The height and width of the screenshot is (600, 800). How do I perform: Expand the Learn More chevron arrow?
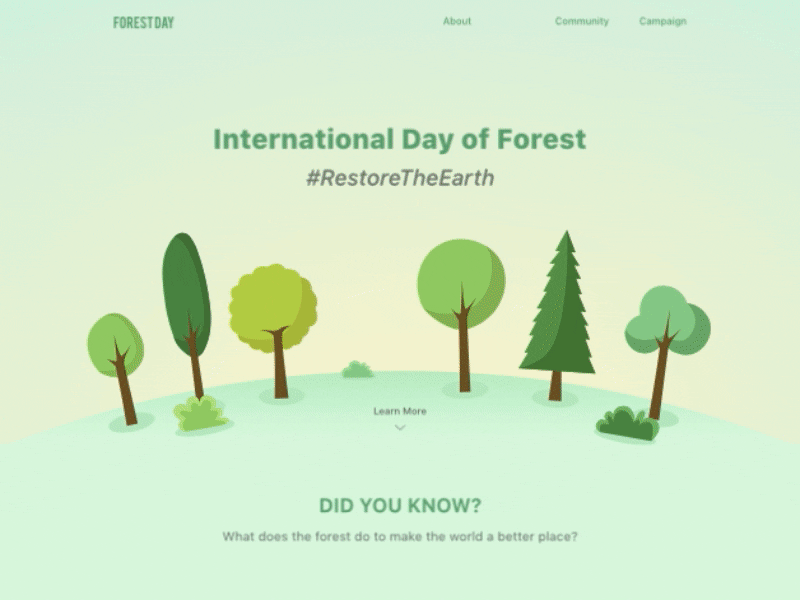(400, 428)
